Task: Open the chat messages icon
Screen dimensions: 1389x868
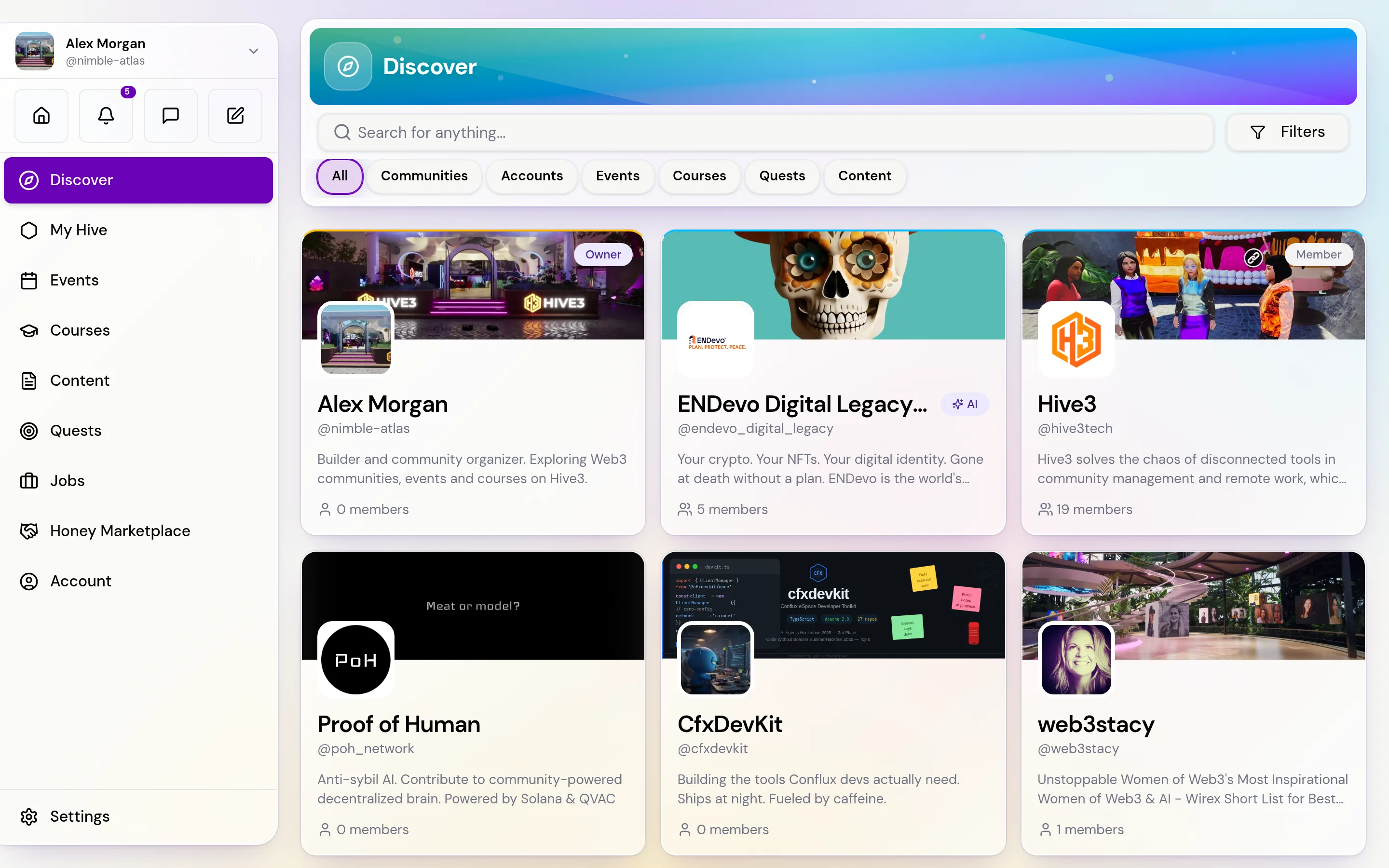Action: [170, 115]
